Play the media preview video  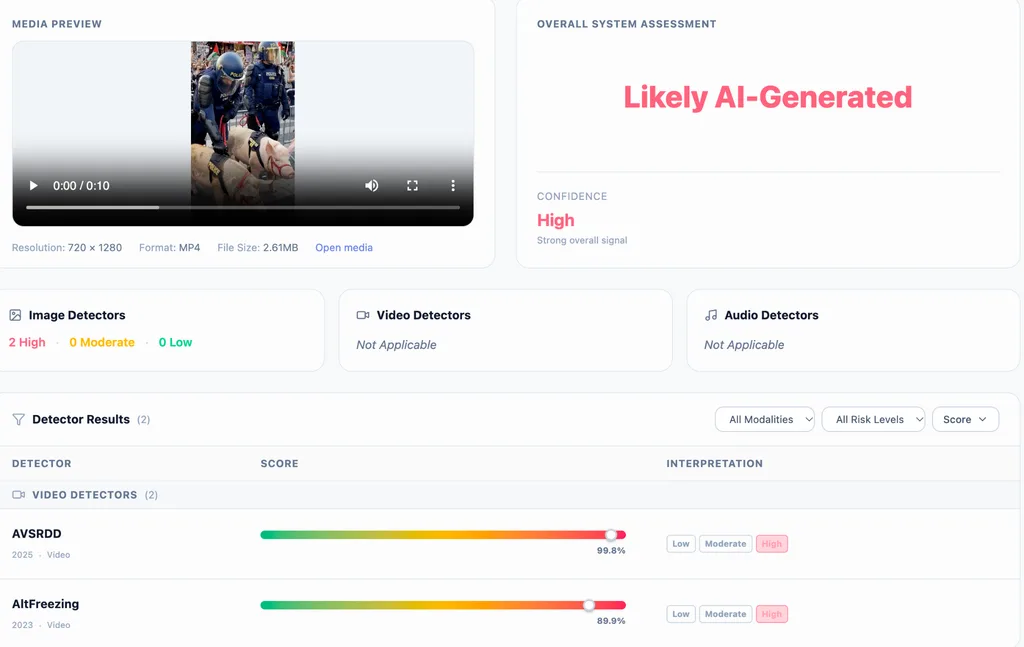tap(33, 186)
